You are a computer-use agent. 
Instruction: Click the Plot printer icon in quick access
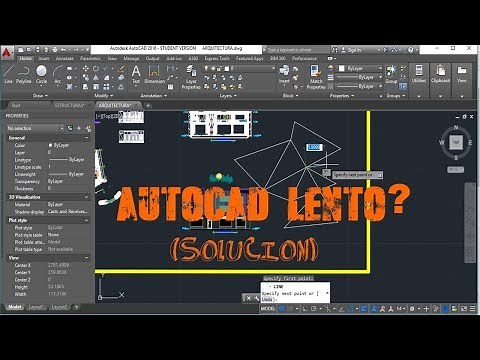coord(55,50)
